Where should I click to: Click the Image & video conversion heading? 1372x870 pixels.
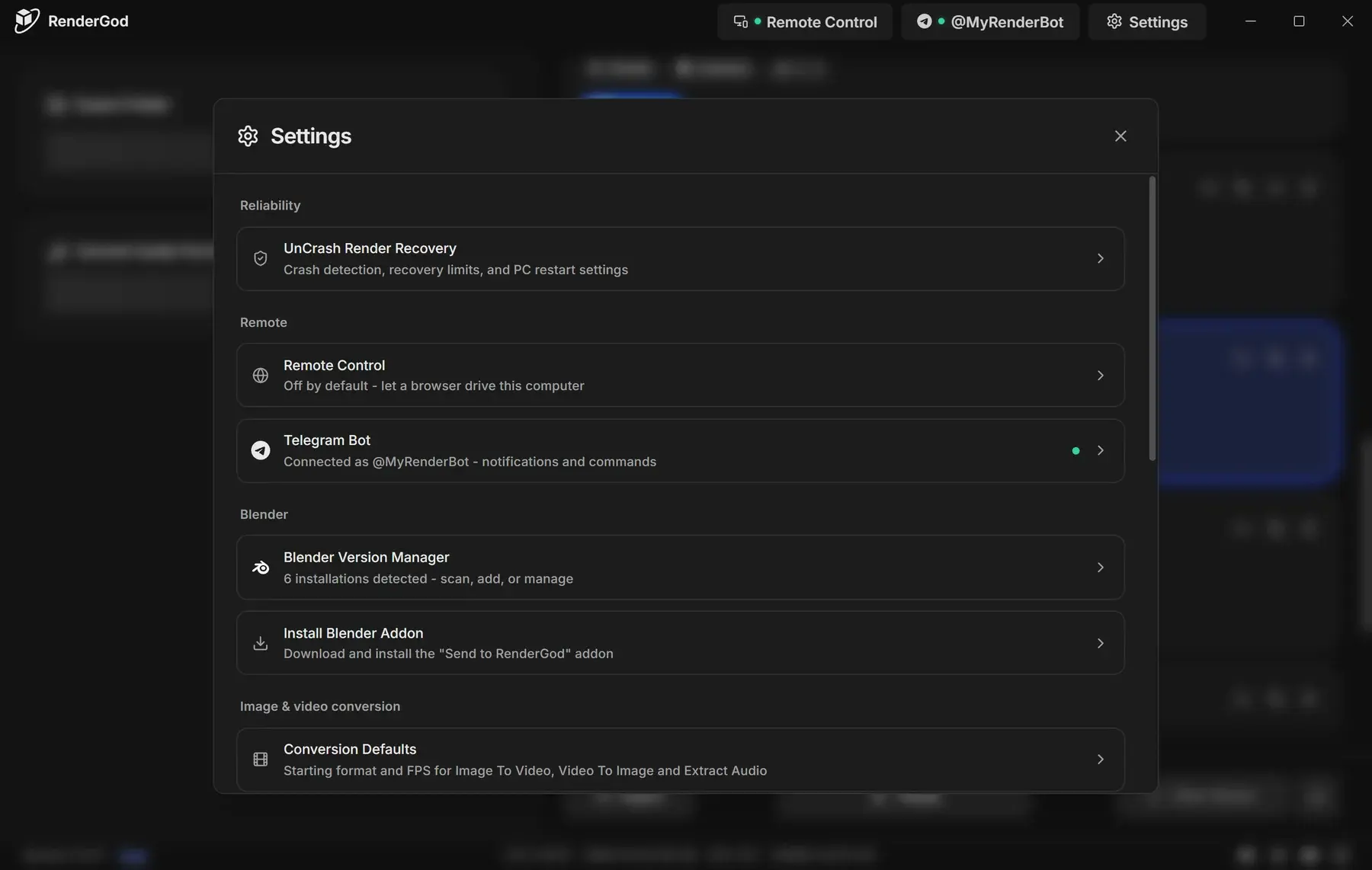point(320,706)
